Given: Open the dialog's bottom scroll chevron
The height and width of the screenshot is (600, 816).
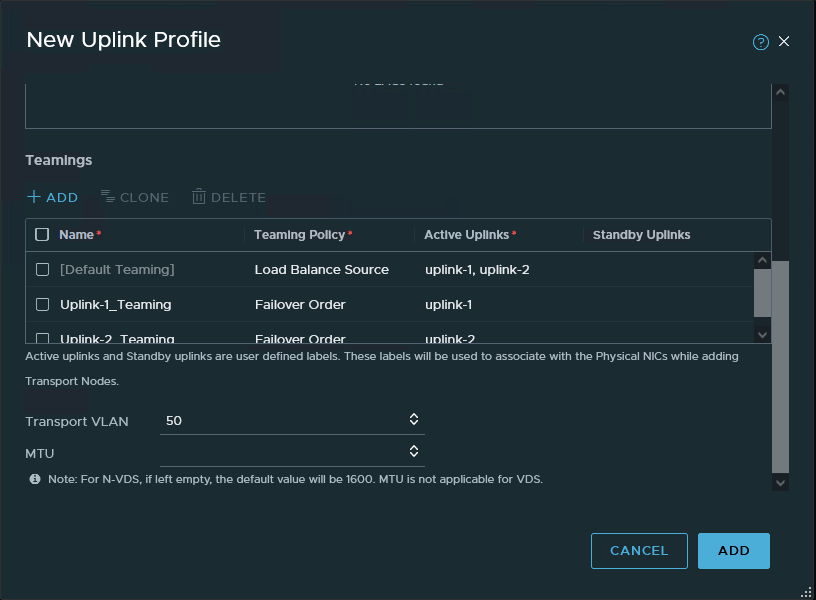Looking at the screenshot, I should 781,482.
